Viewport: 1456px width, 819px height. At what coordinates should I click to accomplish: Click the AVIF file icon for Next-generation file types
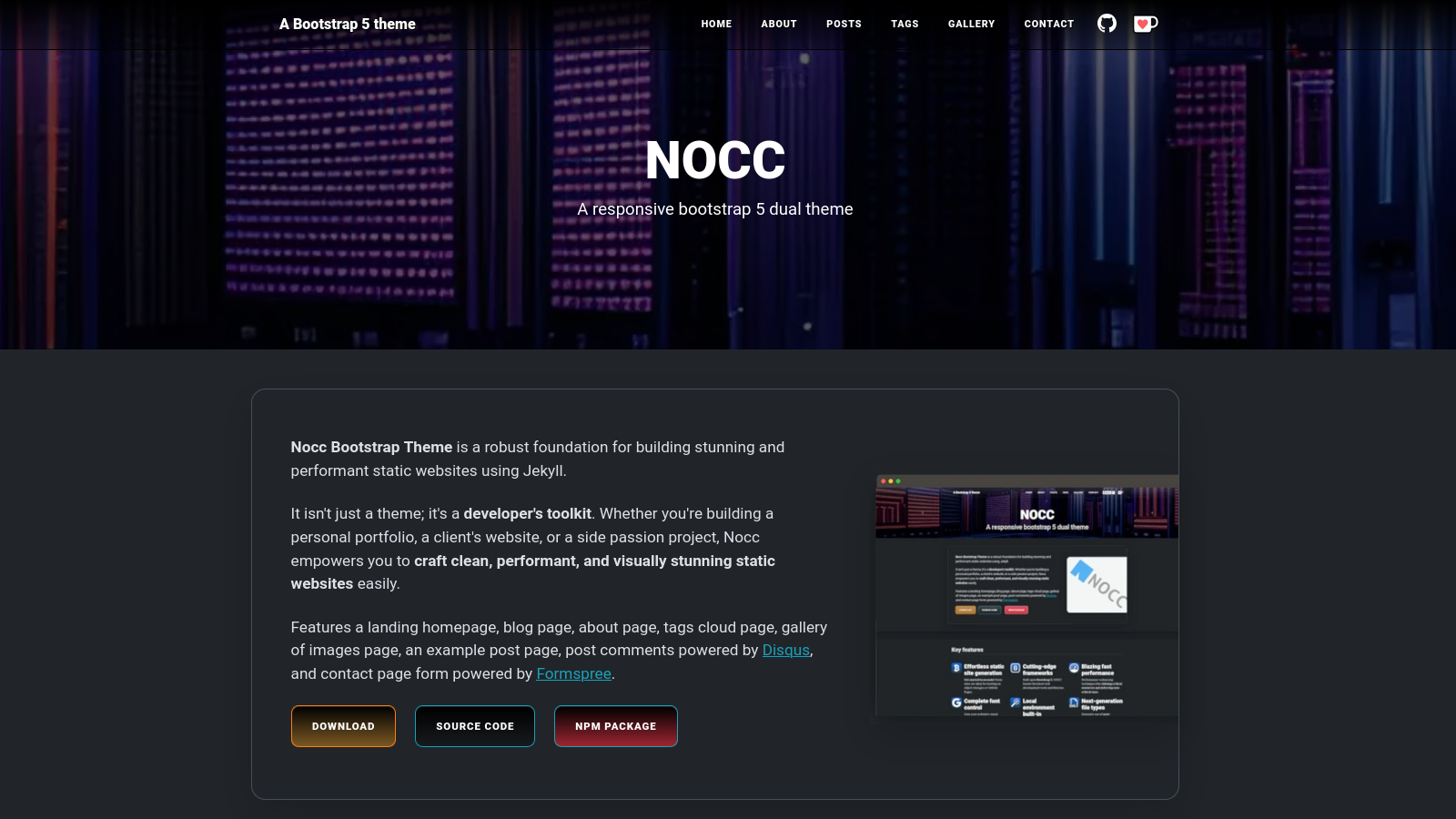(1074, 703)
